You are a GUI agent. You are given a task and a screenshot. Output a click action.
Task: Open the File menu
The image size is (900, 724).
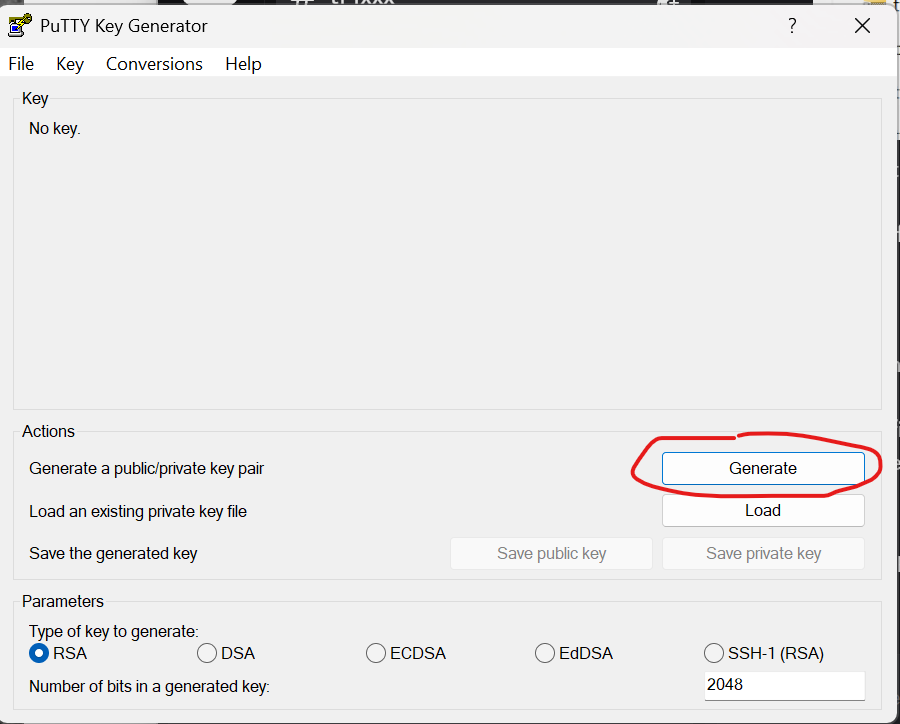click(21, 64)
